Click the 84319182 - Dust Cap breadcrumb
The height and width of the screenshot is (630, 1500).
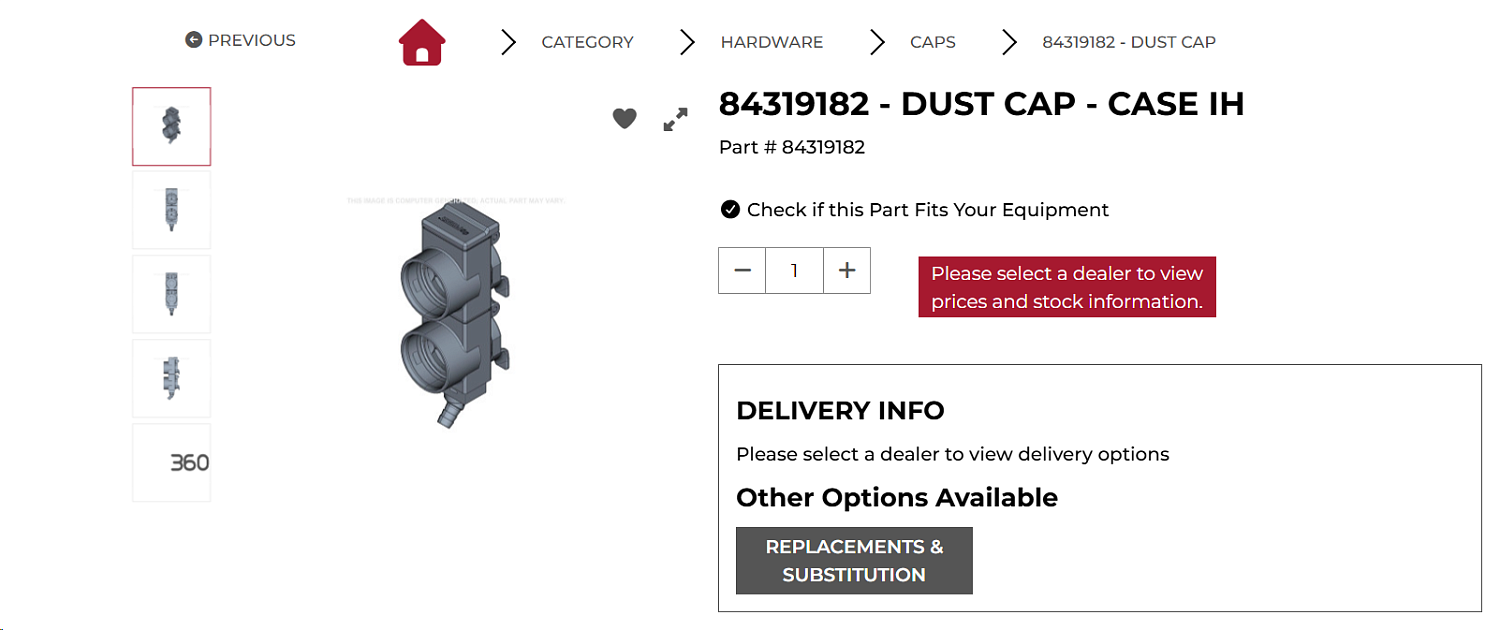point(1129,42)
